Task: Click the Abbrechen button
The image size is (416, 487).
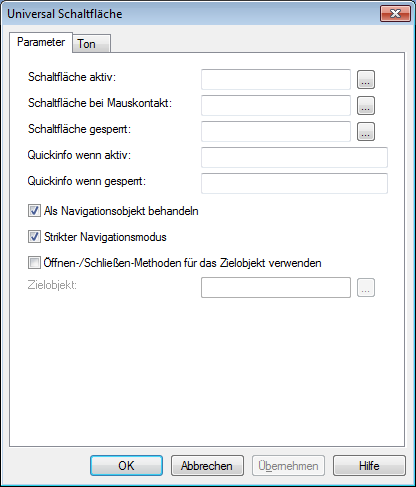Action: point(207,465)
